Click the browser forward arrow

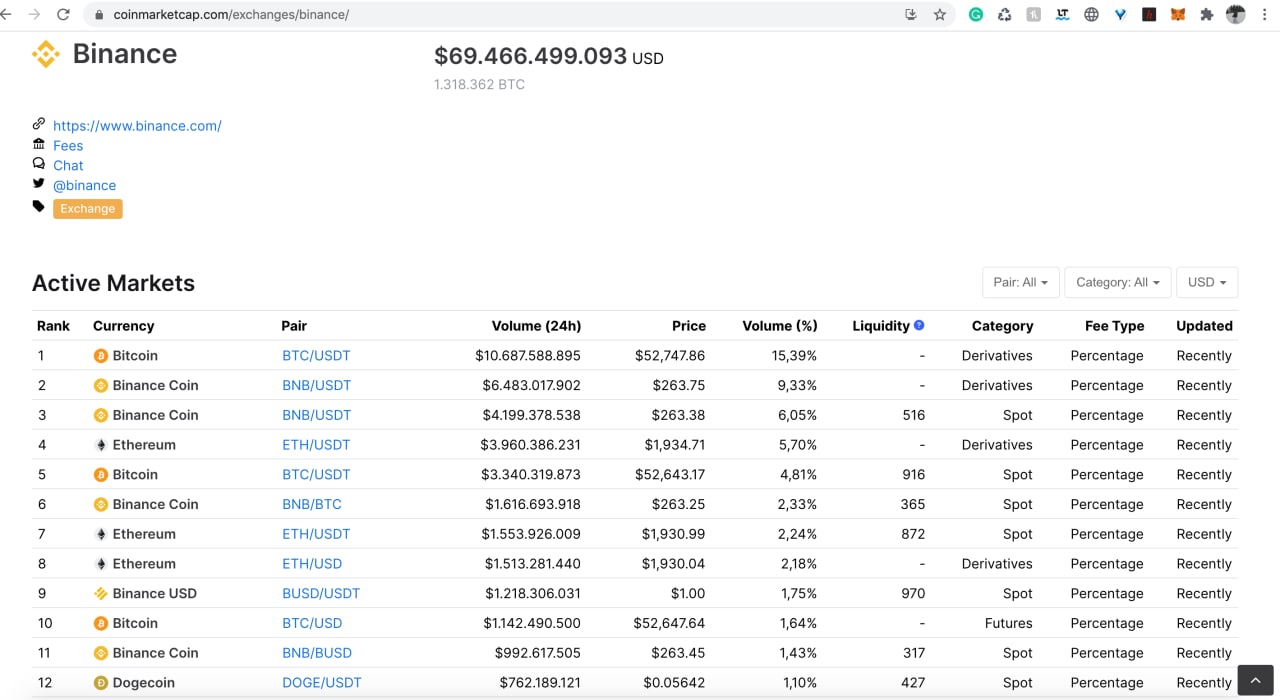coord(35,15)
